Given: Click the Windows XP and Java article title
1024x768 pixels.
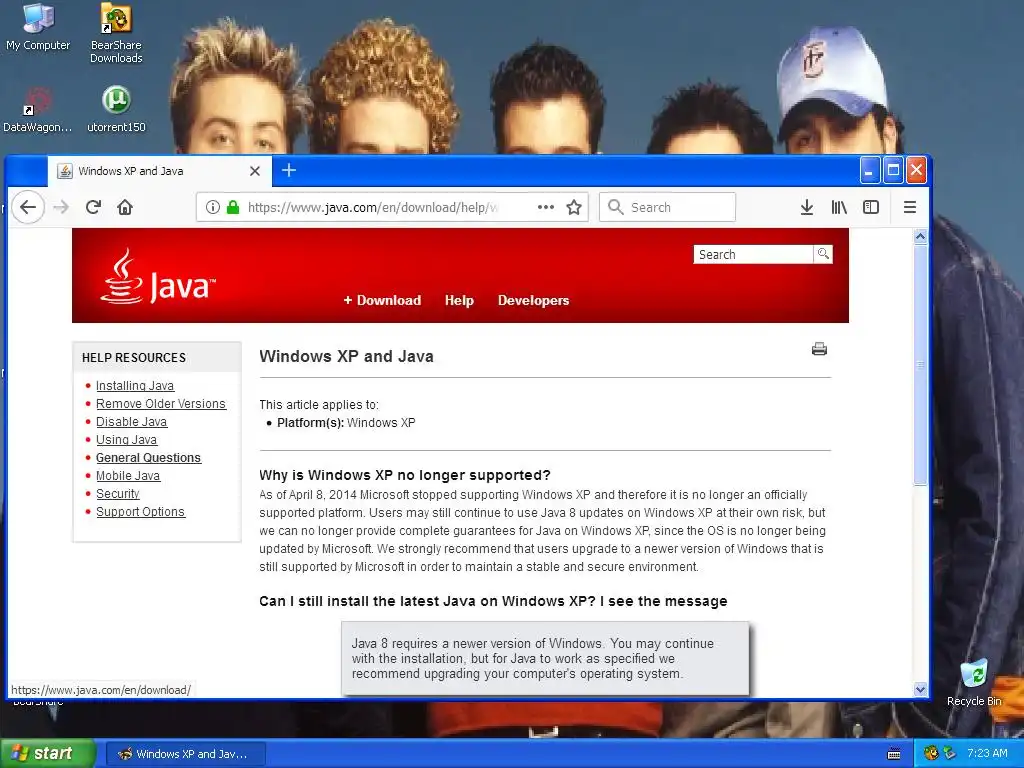Looking at the screenshot, I should tap(346, 356).
